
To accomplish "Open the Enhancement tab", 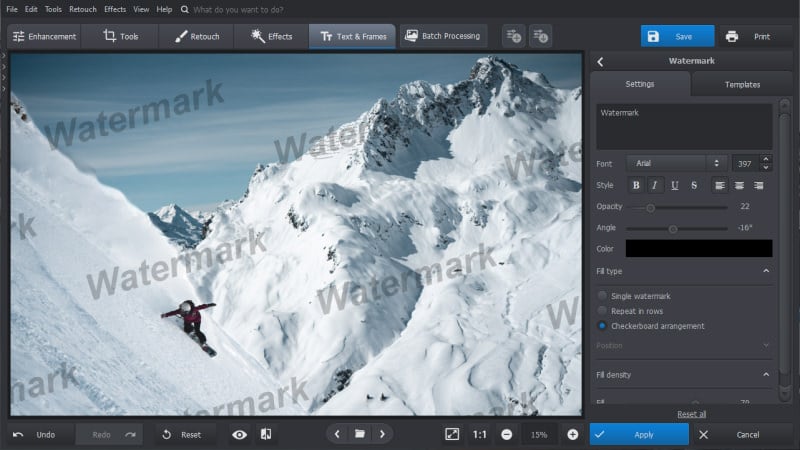I will [x=44, y=36].
